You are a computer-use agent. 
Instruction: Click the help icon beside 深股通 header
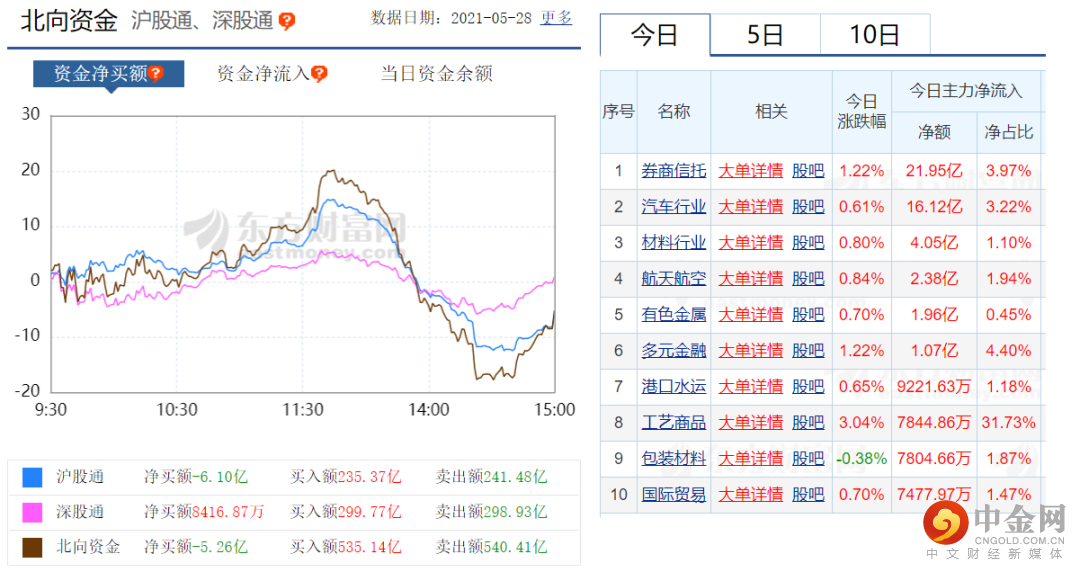coord(287,21)
